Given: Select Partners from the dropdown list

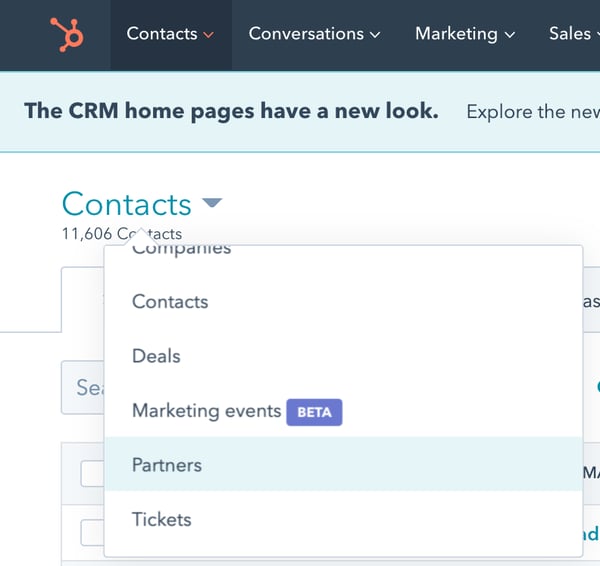Looking at the screenshot, I should pos(343,465).
